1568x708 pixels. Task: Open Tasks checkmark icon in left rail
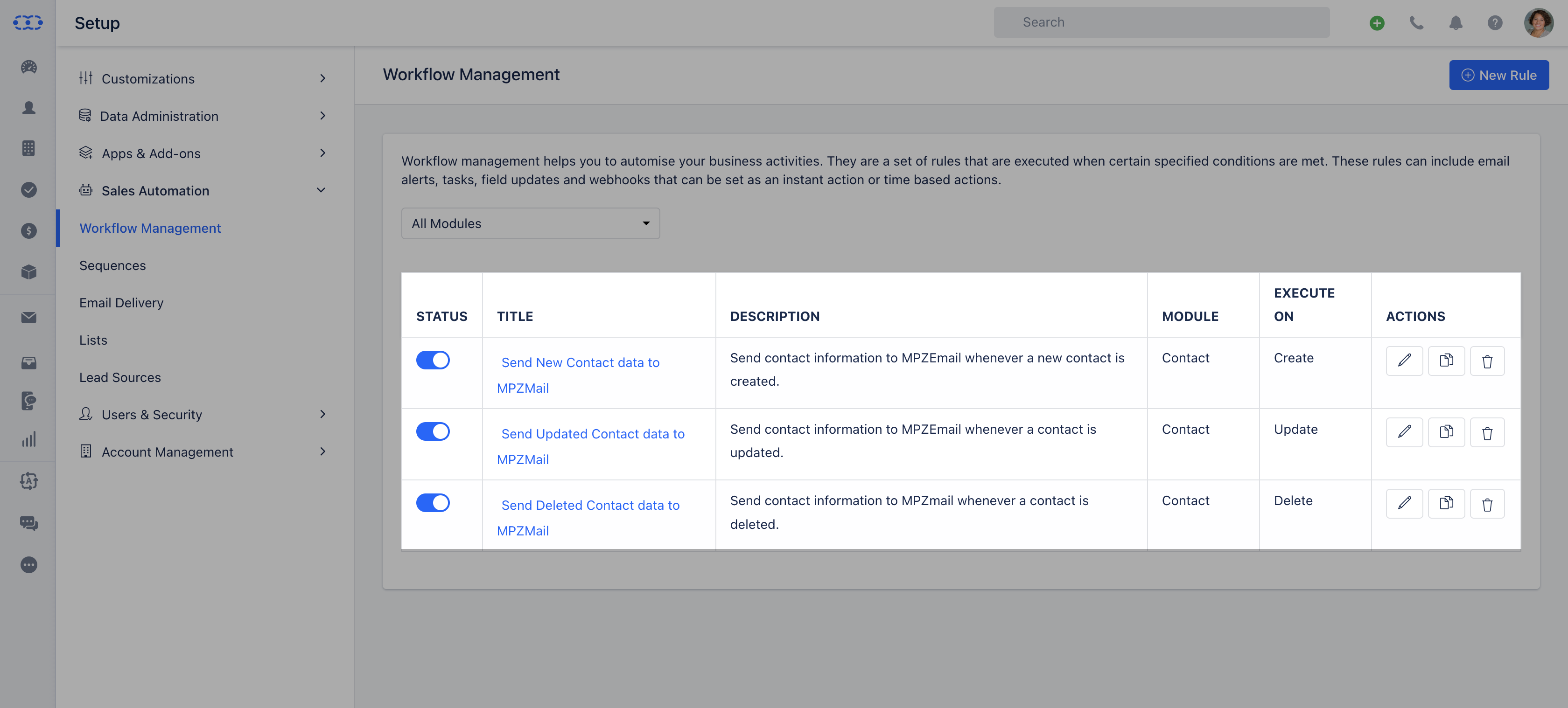click(28, 190)
